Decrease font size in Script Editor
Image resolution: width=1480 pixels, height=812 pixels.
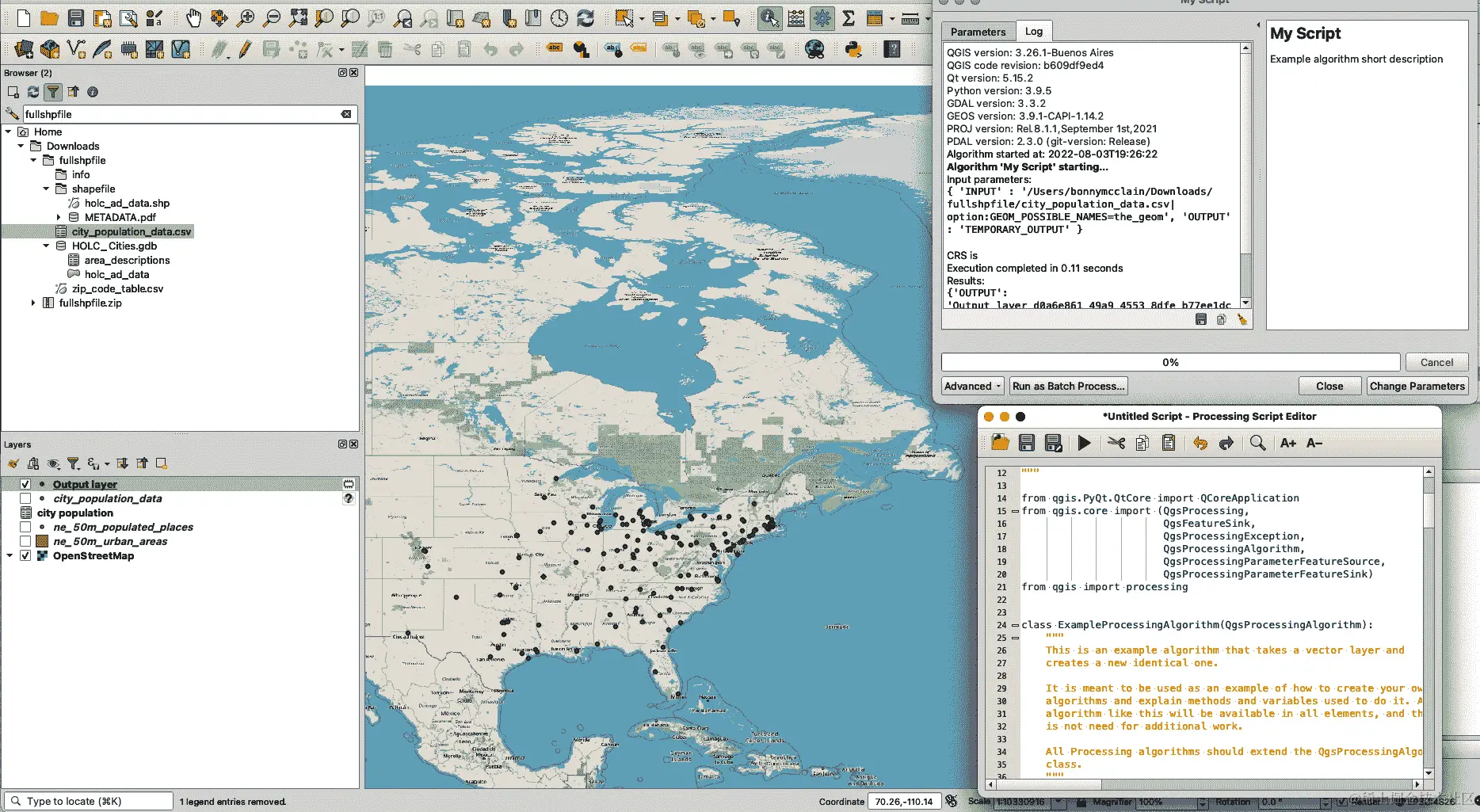coord(1314,444)
